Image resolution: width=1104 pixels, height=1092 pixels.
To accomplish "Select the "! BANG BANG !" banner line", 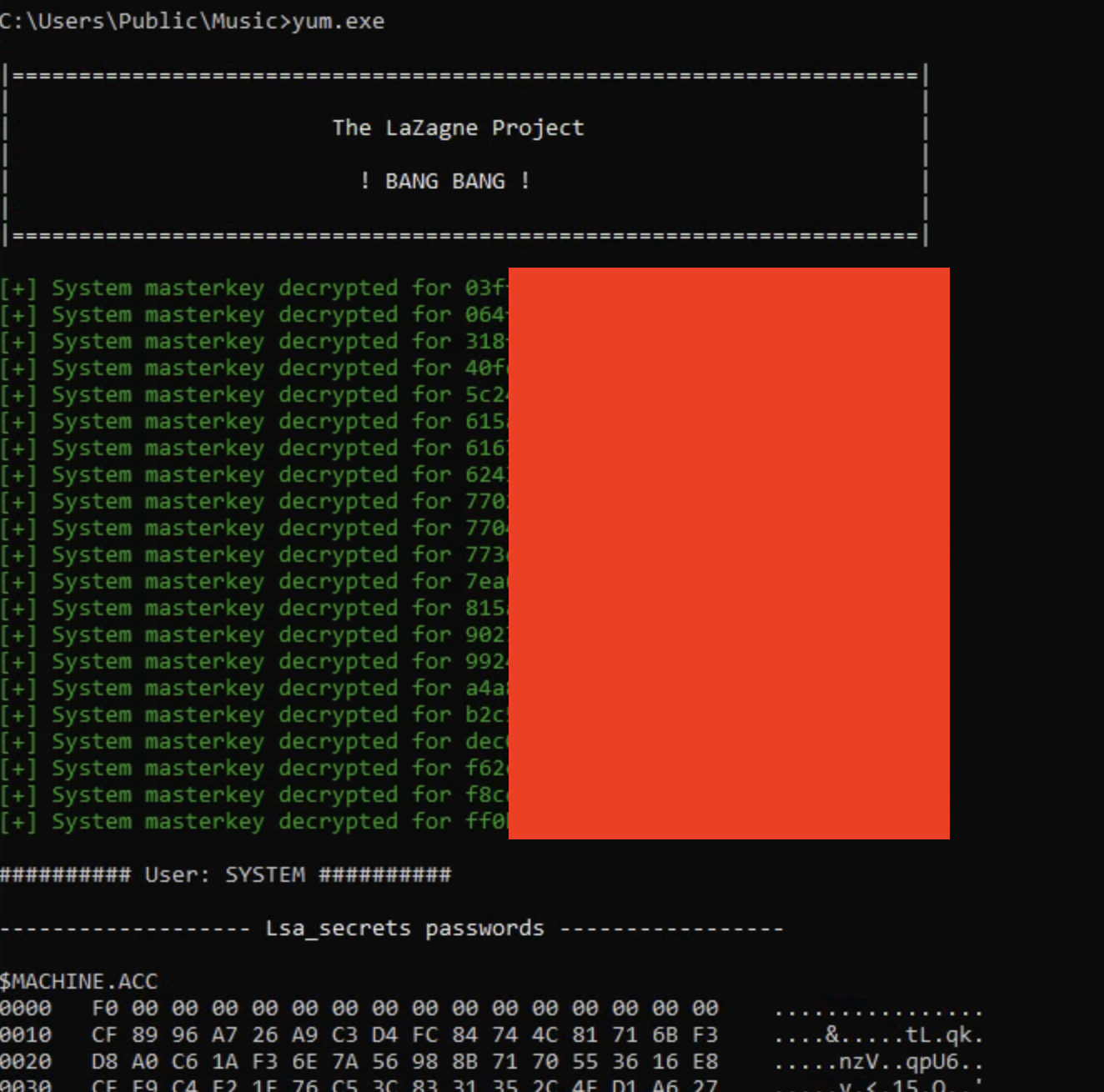I will [445, 181].
